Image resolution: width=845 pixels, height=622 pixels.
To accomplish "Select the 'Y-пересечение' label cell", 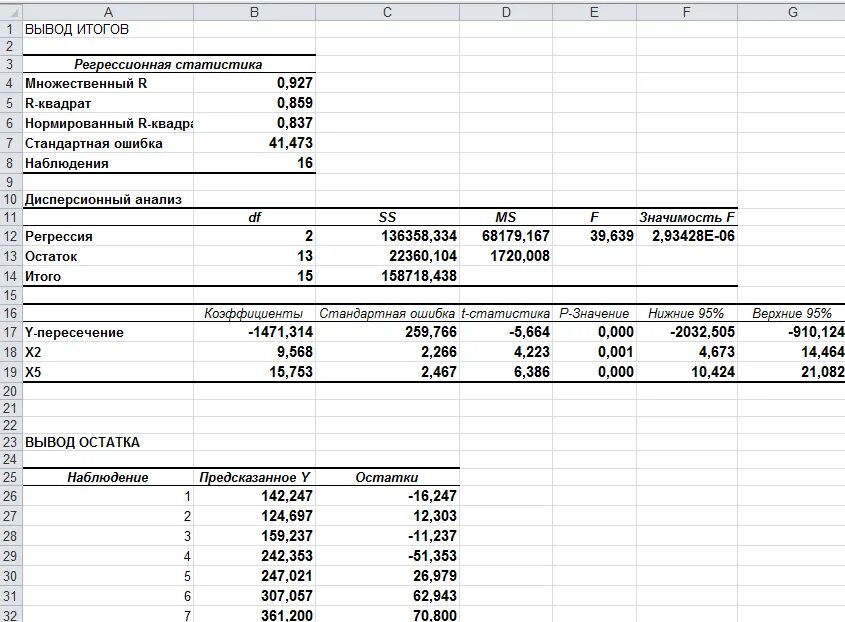I will pyautogui.click(x=108, y=332).
